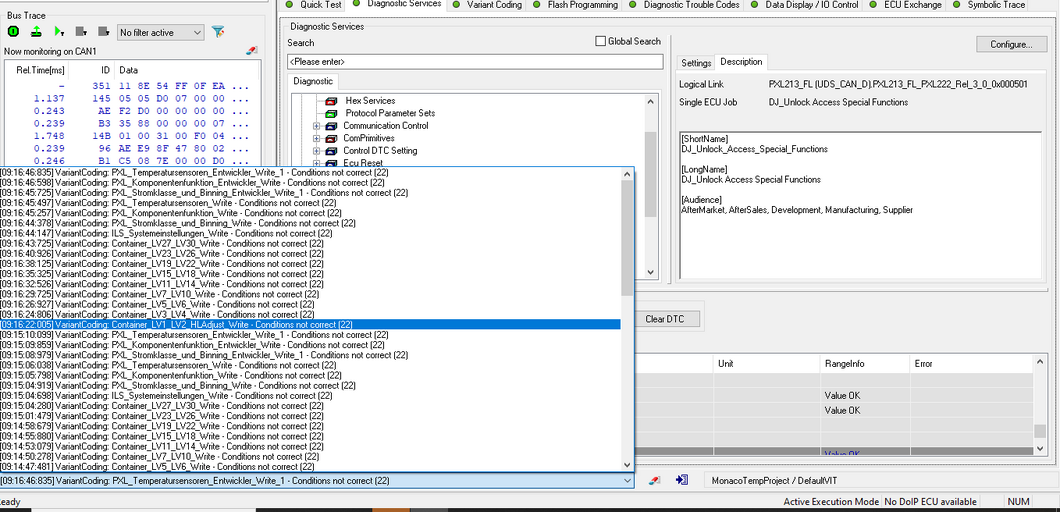Click the green play trace button

point(58,32)
